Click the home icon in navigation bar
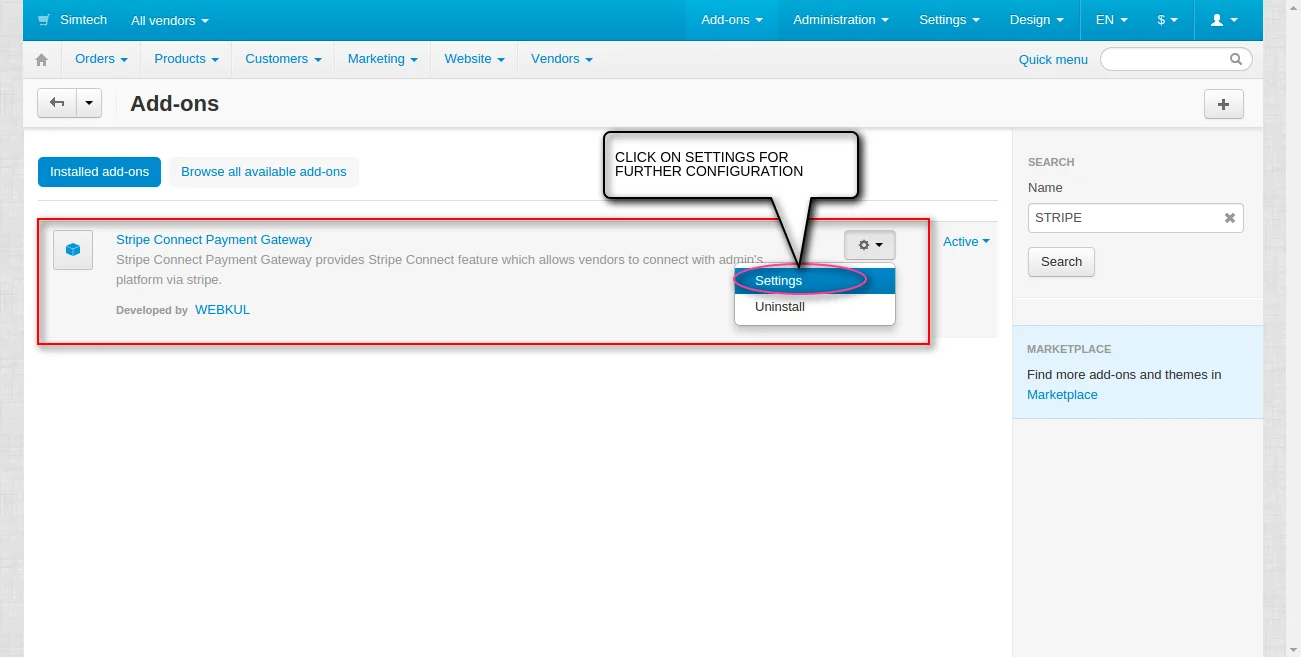 [41, 60]
